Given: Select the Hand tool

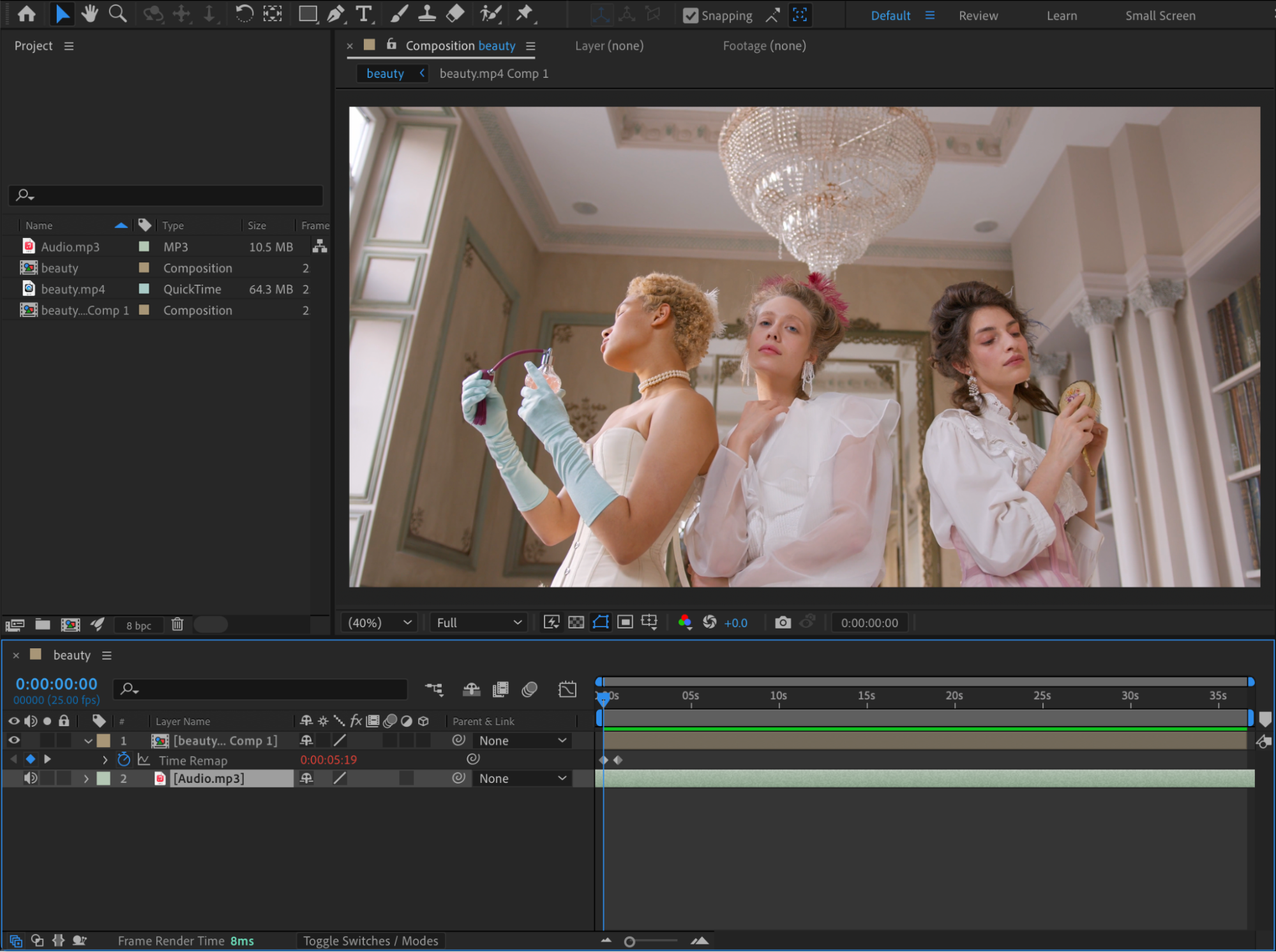Looking at the screenshot, I should click(x=89, y=14).
